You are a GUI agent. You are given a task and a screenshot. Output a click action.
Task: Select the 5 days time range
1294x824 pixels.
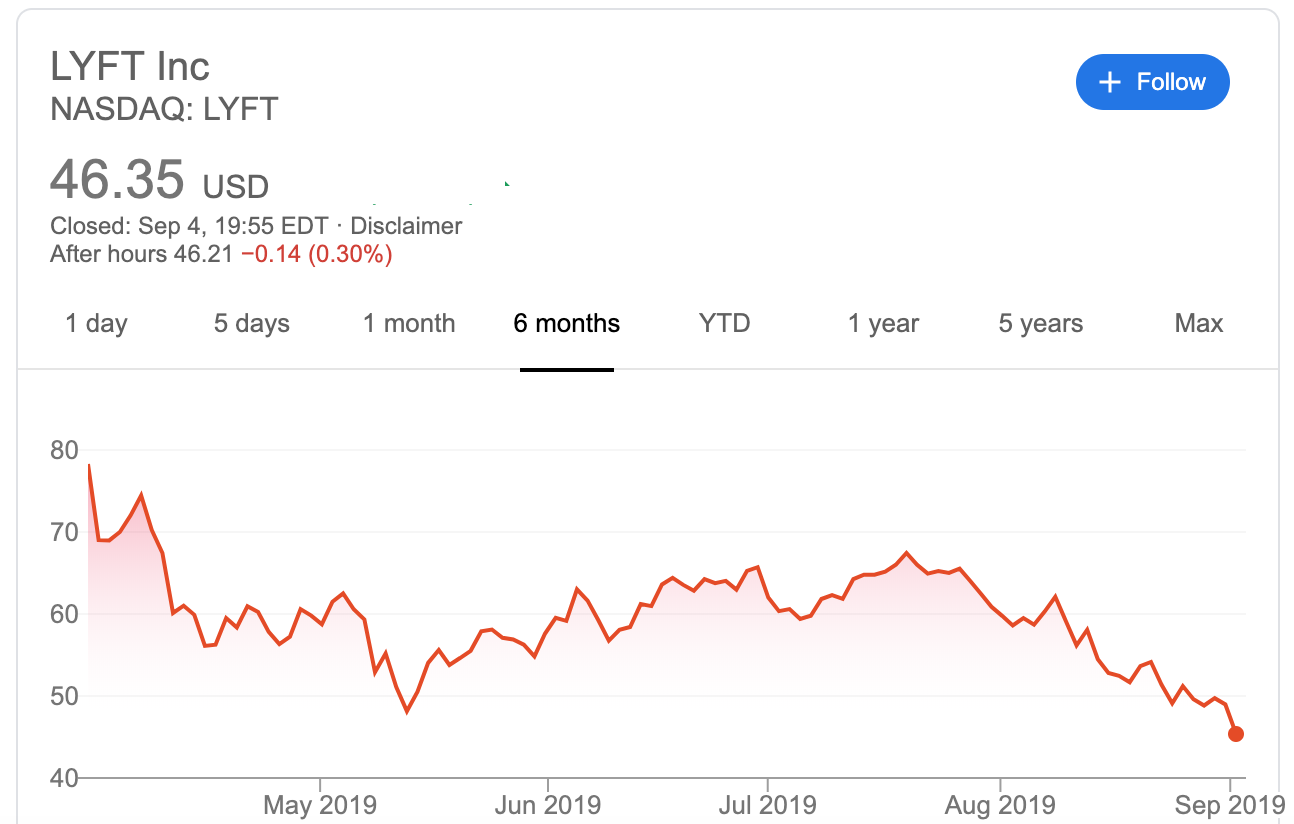point(251,324)
